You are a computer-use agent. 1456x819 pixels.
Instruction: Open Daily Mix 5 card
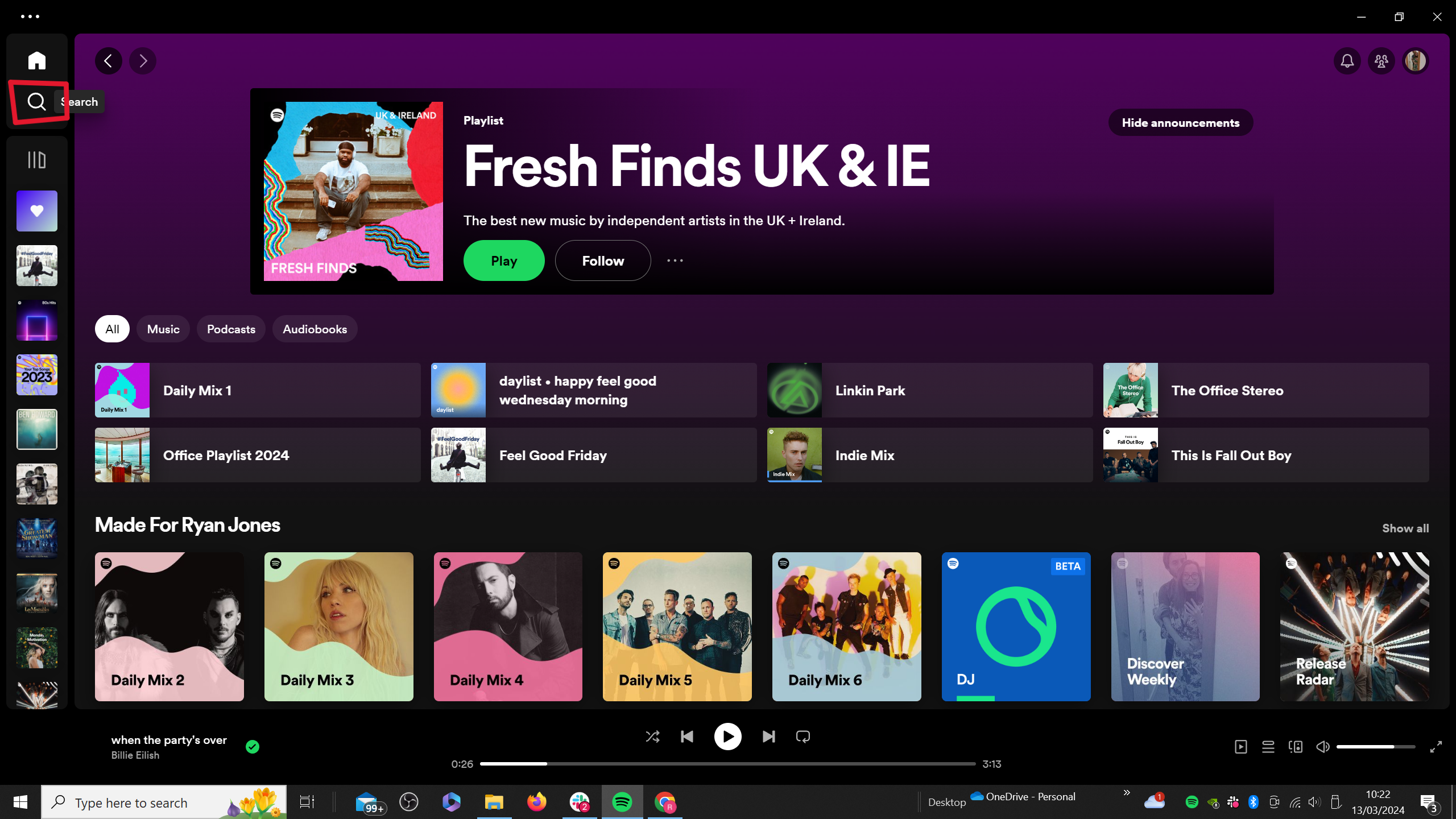677,627
